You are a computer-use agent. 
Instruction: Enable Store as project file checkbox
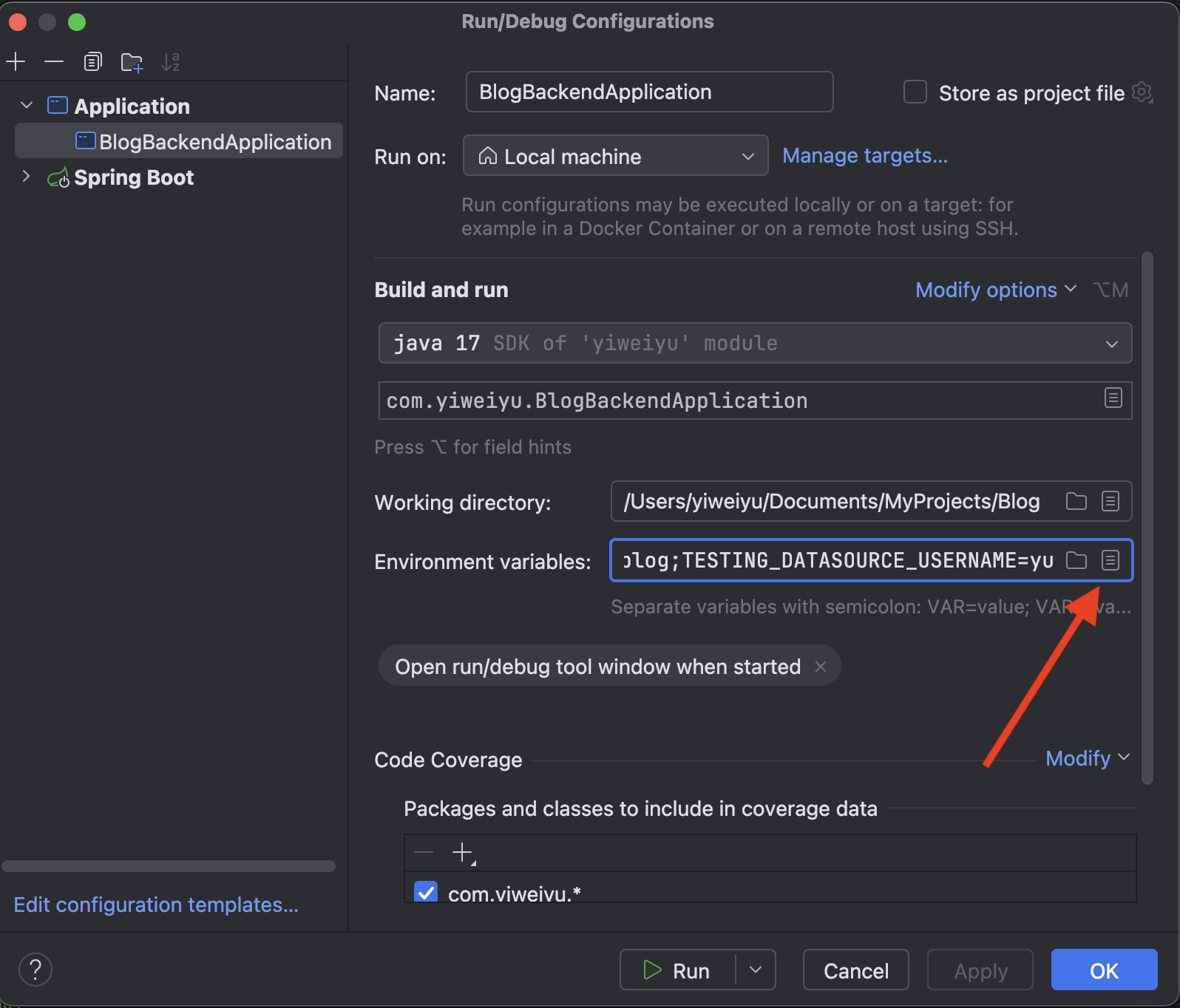915,92
